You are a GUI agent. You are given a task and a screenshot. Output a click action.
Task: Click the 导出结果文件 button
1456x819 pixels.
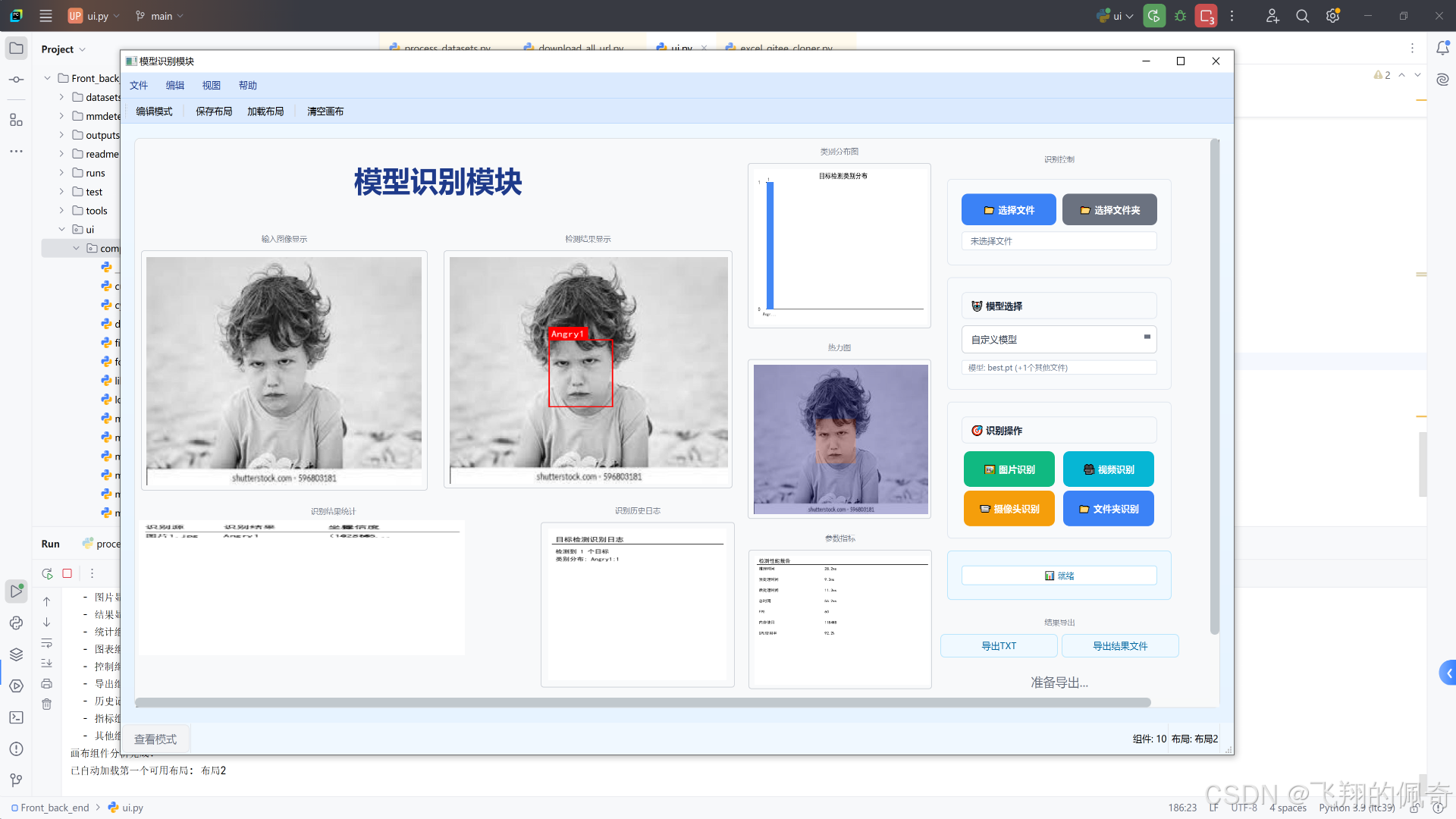[x=1120, y=646]
